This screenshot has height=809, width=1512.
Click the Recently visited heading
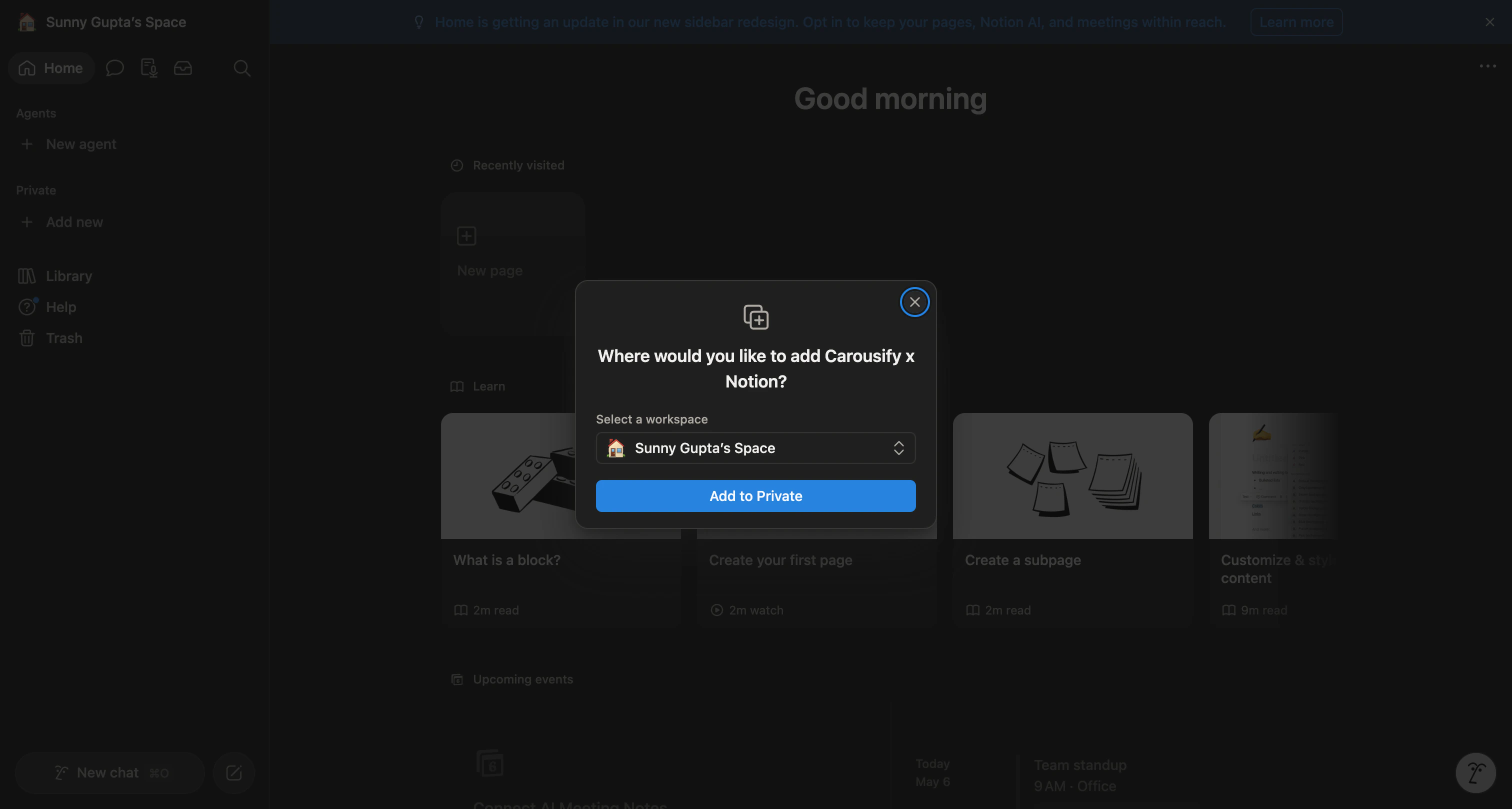pyautogui.click(x=518, y=165)
